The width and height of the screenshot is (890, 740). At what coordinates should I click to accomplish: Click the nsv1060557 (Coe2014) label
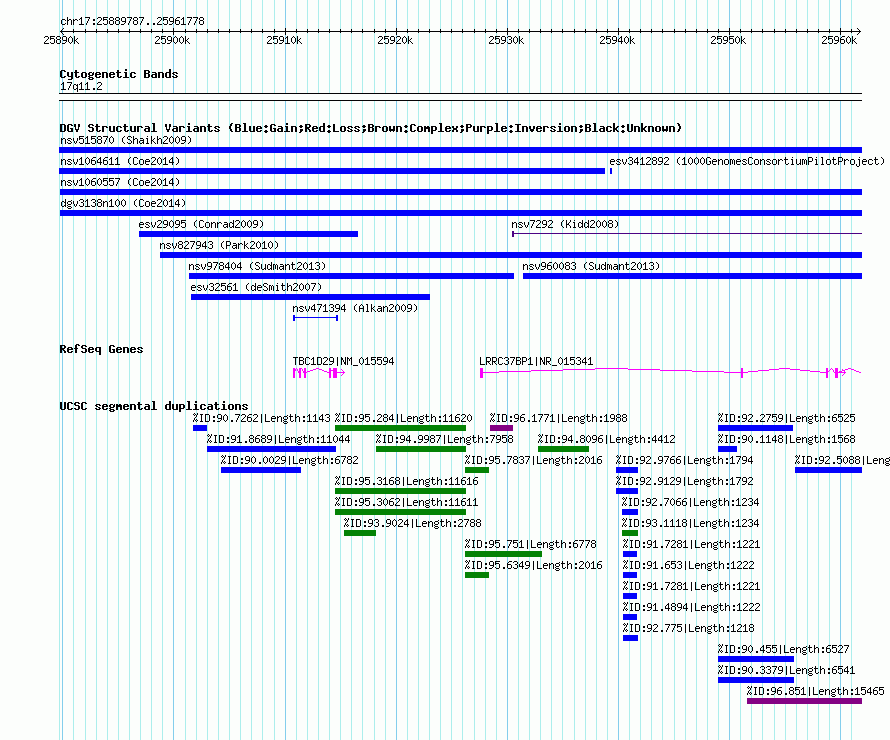(120, 182)
